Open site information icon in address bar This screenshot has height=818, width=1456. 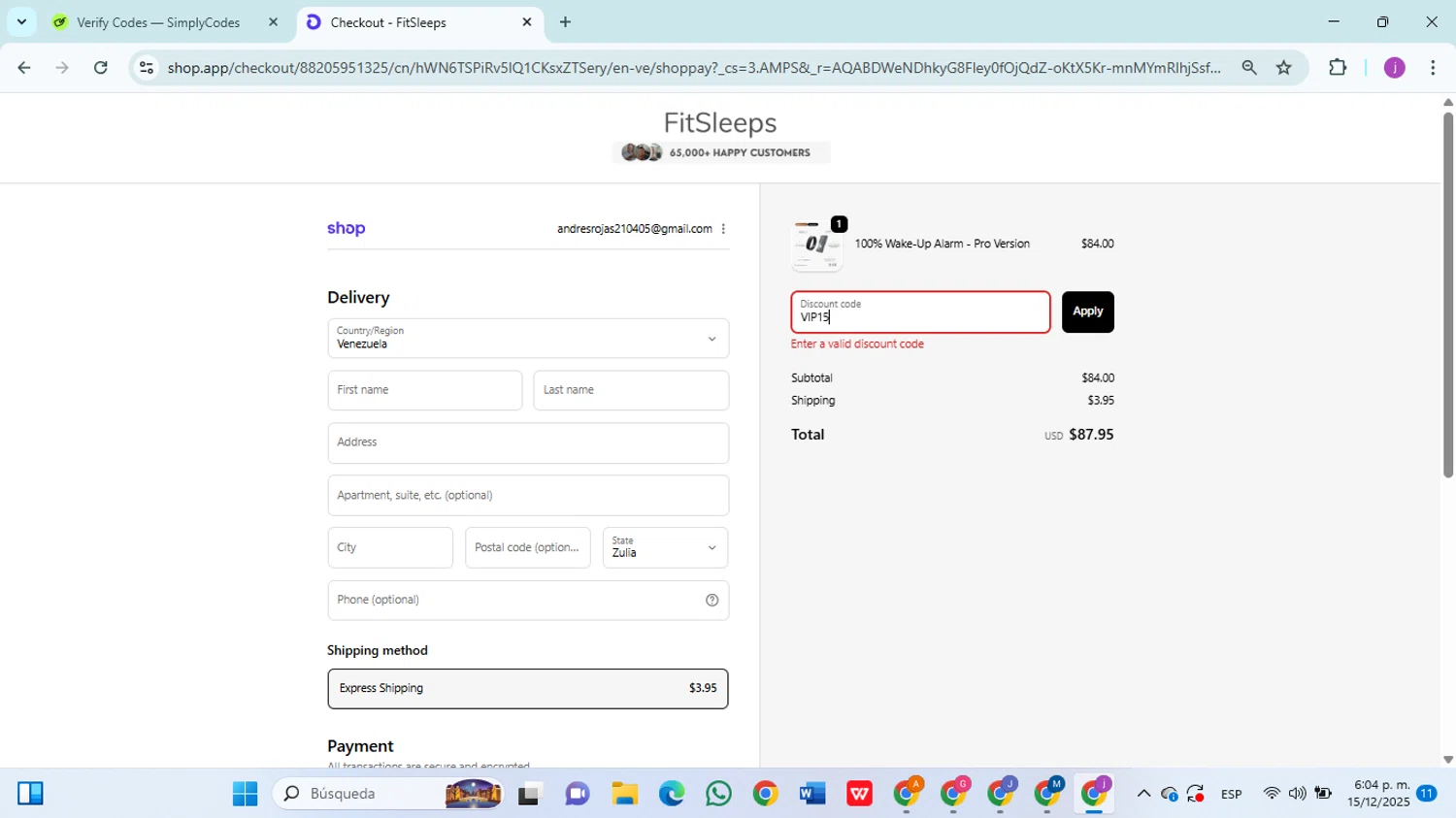pos(147,67)
